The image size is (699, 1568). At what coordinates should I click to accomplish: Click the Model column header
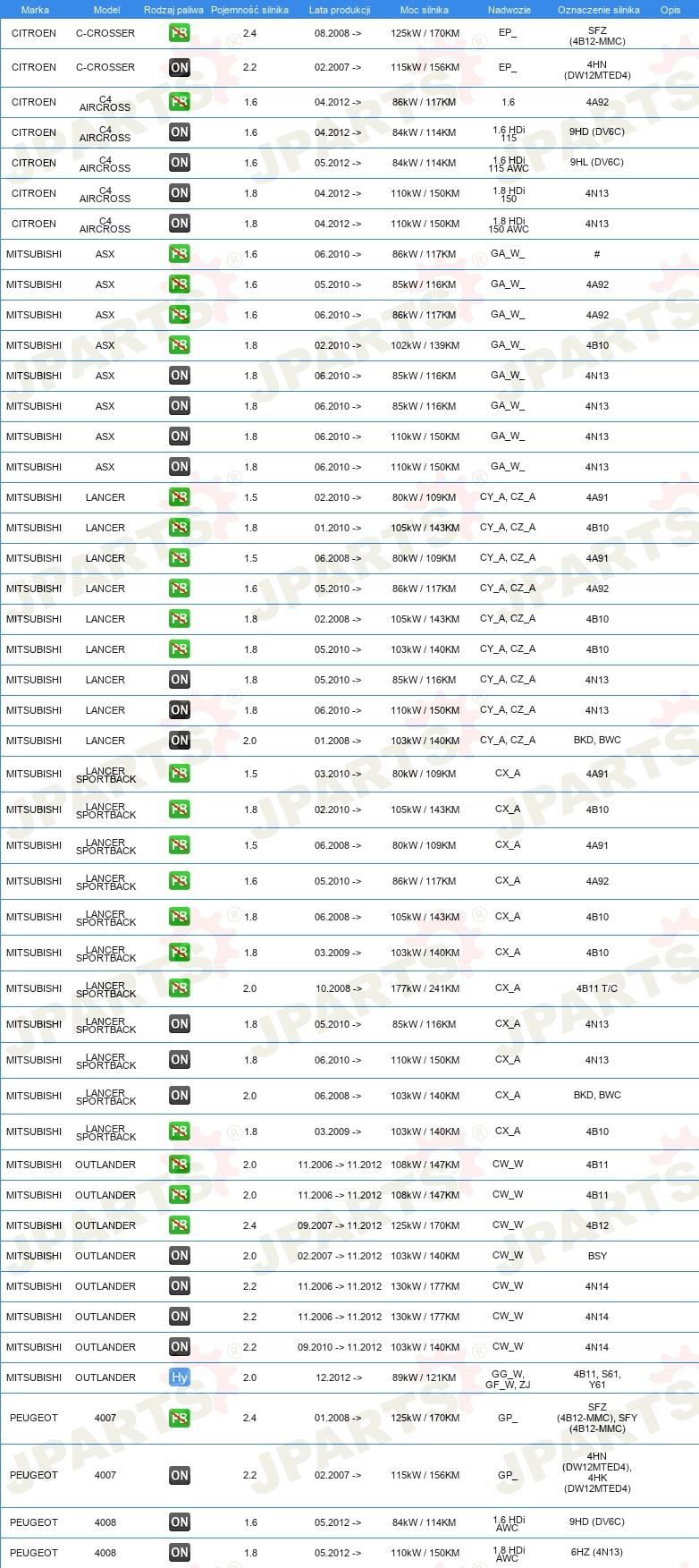[x=107, y=10]
